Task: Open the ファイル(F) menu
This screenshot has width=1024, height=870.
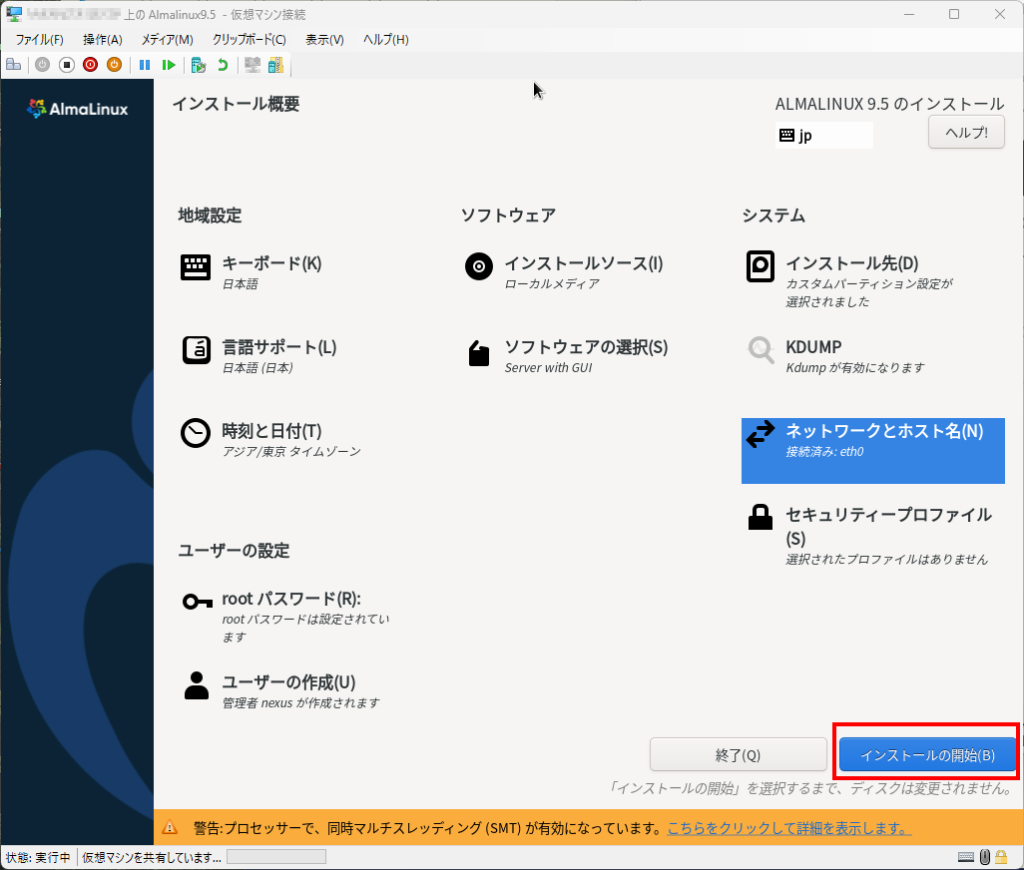Action: (39, 39)
